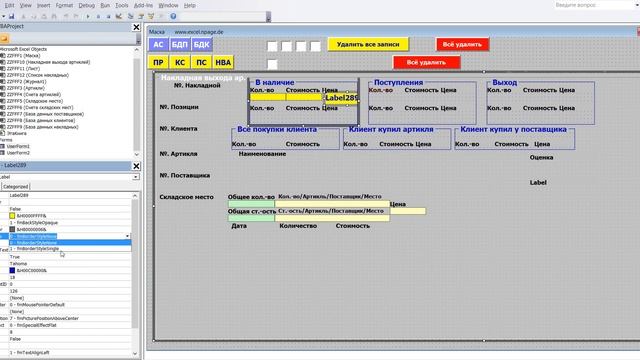The height and width of the screenshot is (360, 640).
Task: Select Z2FFF1 (Маска) in the project tree
Action: coord(23,56)
